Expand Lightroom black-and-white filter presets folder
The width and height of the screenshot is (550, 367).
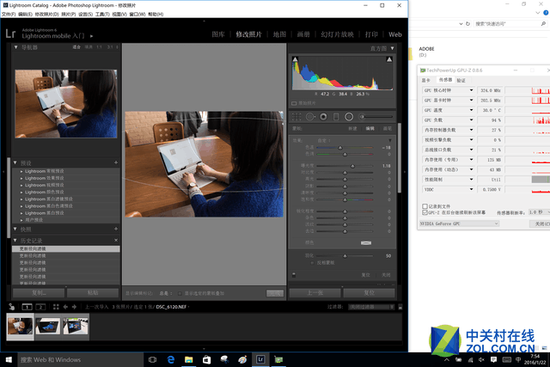click(x=21, y=199)
